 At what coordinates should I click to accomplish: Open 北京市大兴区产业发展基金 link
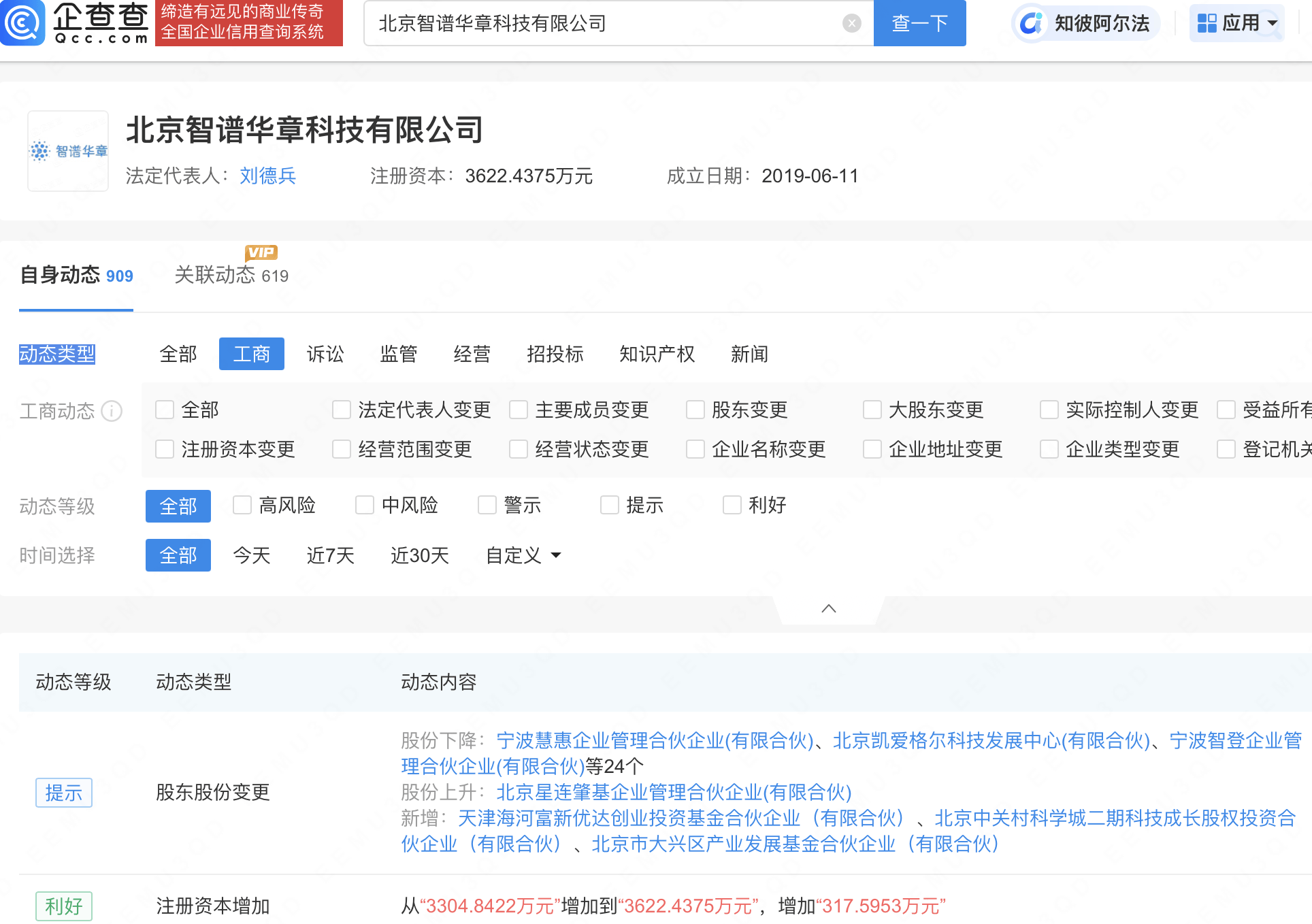[797, 844]
